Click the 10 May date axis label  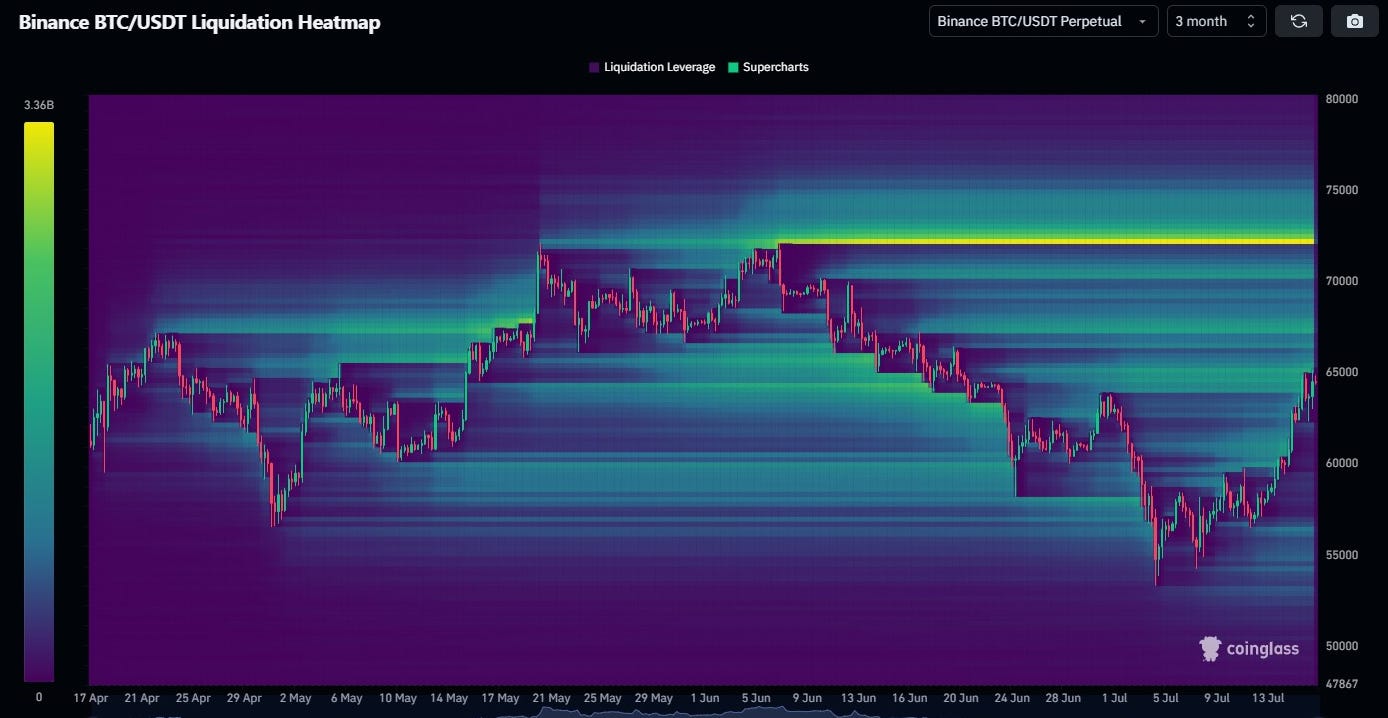(x=398, y=698)
